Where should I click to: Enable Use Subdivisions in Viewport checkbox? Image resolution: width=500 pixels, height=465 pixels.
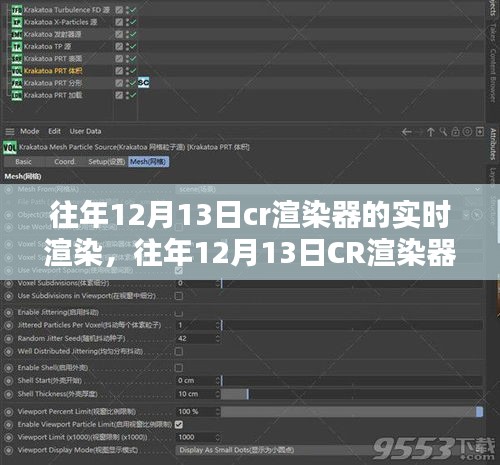179,296
